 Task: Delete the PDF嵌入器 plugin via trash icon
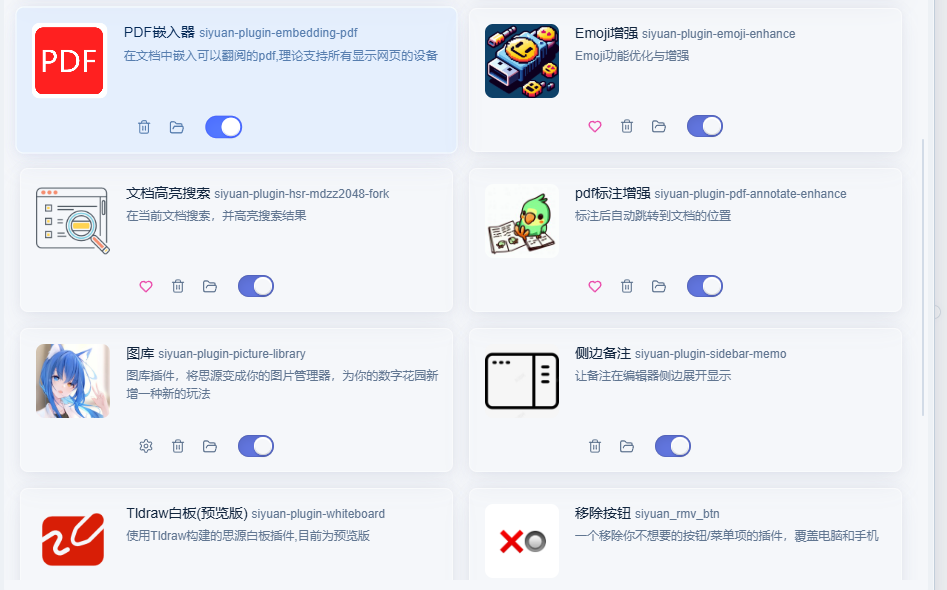tap(144, 127)
